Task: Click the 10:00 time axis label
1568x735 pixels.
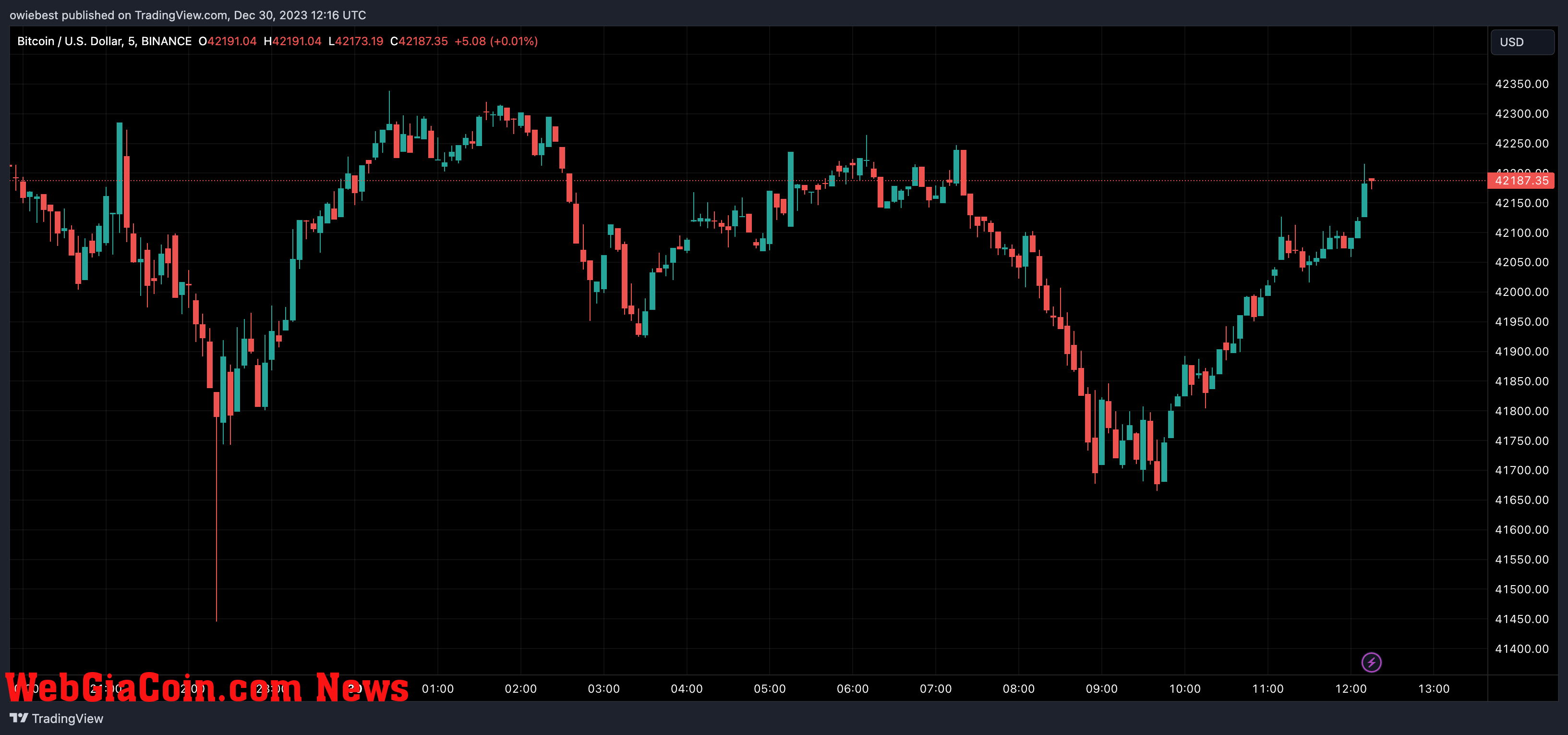Action: click(1184, 689)
